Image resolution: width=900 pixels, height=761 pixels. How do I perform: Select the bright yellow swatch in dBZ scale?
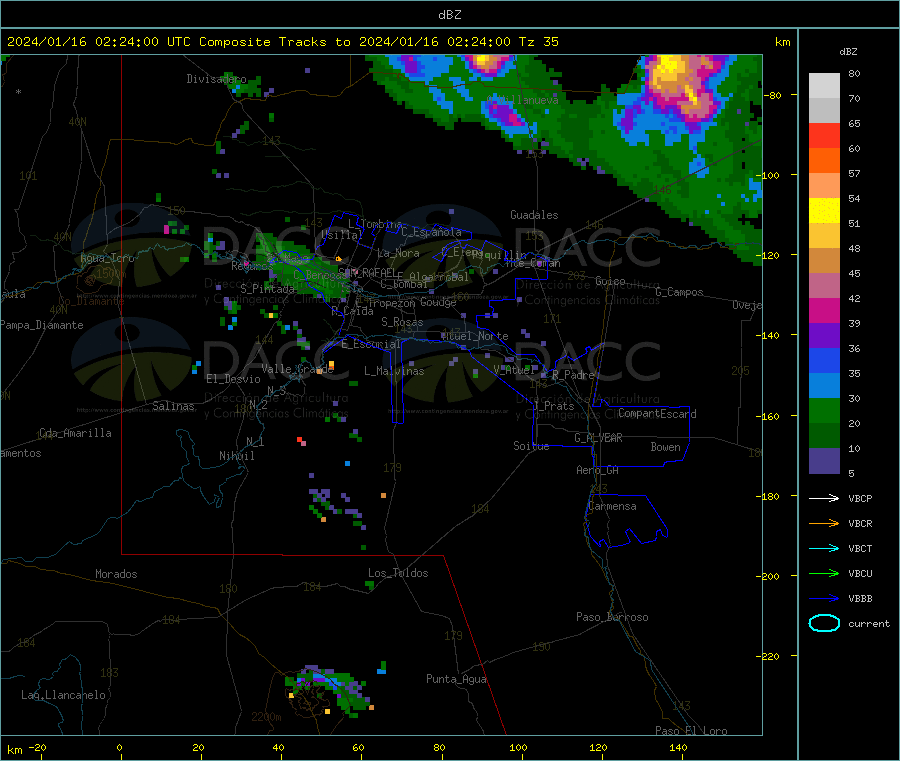tap(824, 211)
